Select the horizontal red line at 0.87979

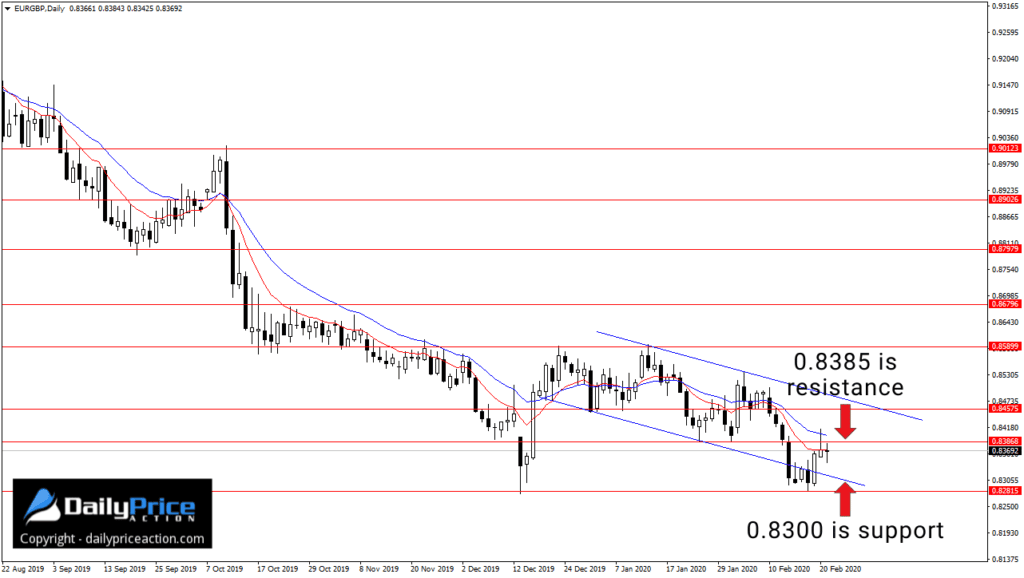(x=494, y=249)
